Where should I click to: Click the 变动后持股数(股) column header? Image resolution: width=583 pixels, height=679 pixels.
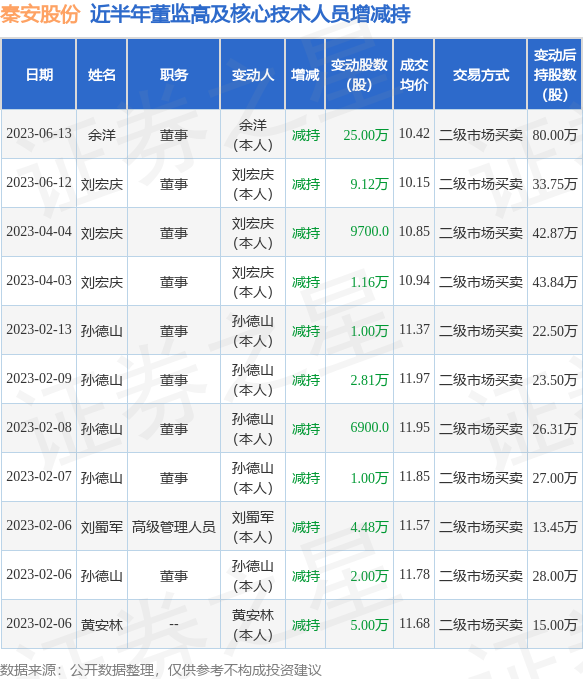(x=554, y=74)
